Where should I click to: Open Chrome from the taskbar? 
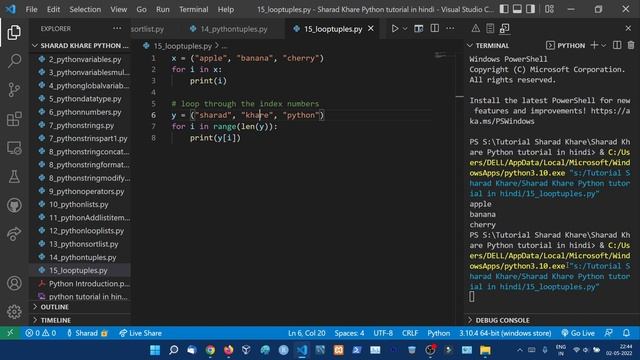[210, 350]
